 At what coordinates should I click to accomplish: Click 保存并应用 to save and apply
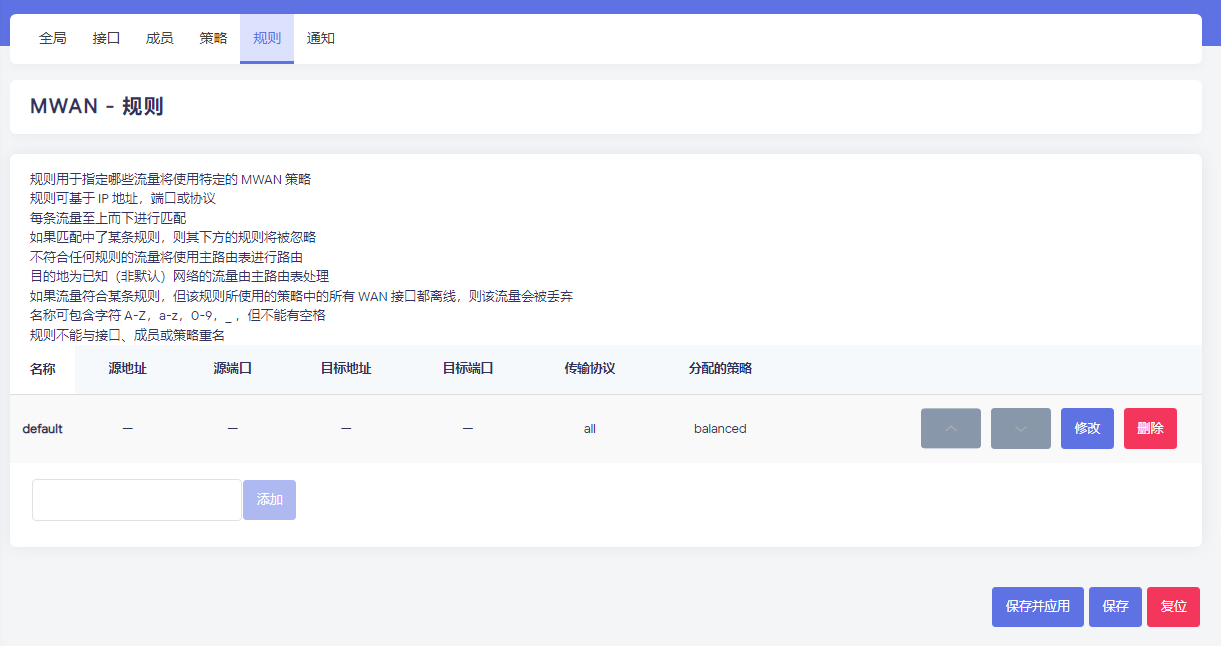point(1037,607)
